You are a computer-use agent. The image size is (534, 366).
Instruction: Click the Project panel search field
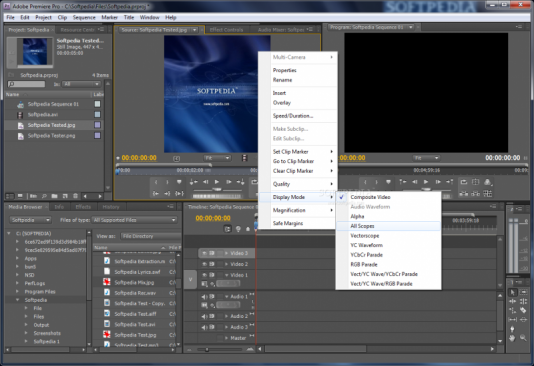27,84
